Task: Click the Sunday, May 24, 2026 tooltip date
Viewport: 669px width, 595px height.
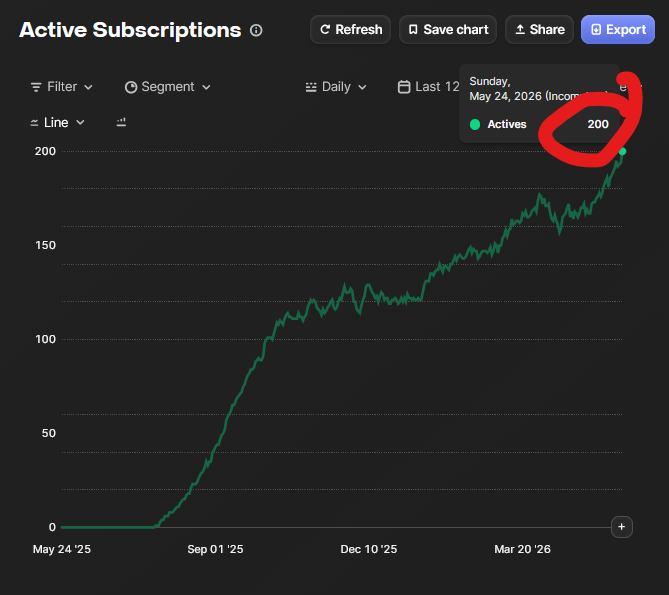Action: [537, 89]
